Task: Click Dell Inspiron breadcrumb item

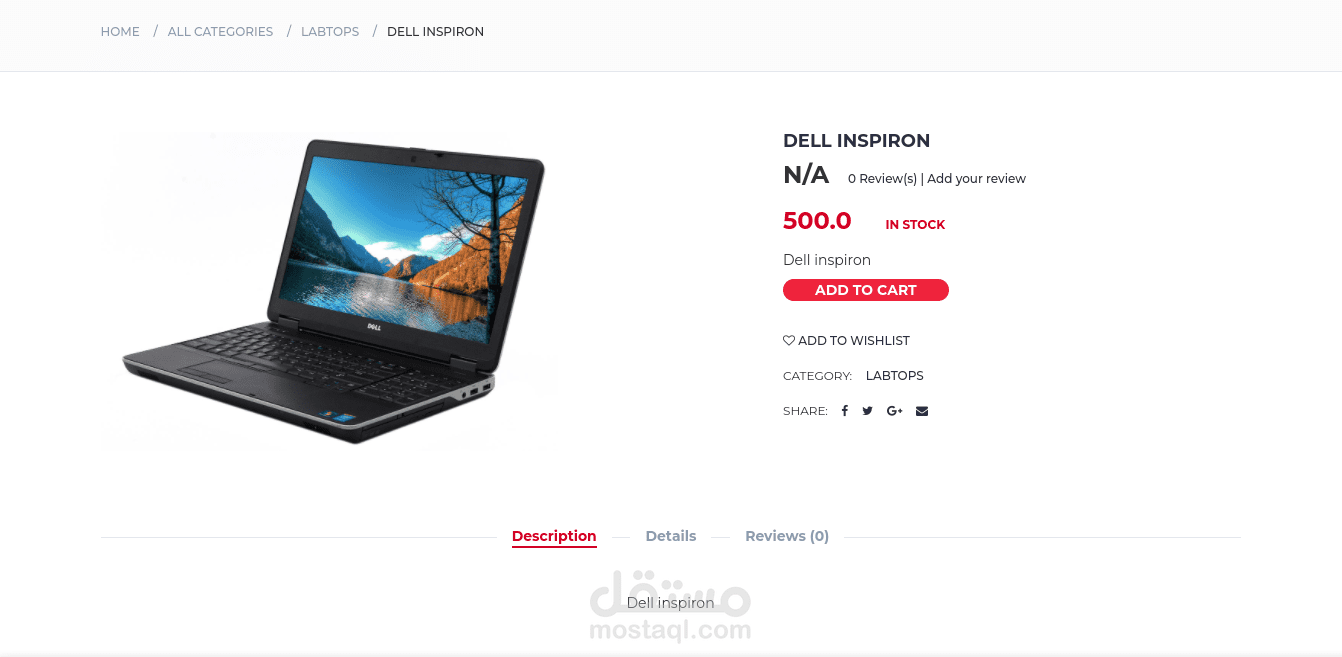Action: (x=435, y=32)
